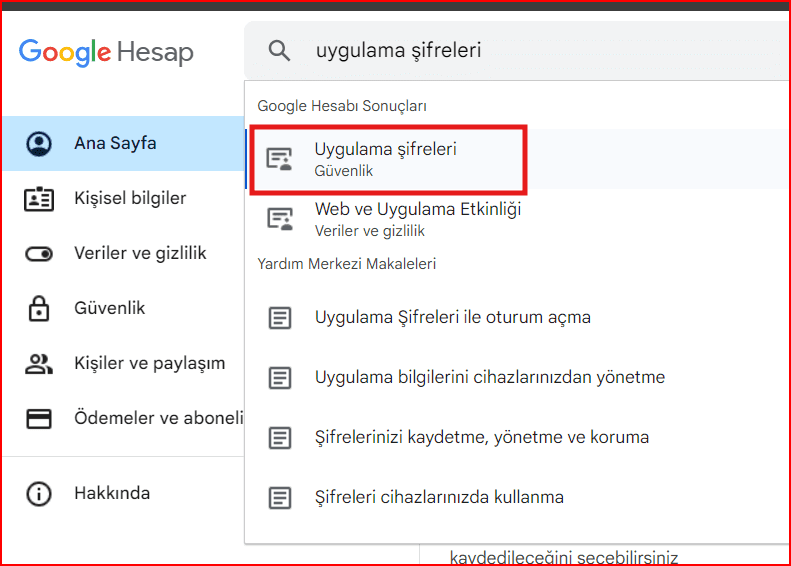Click the Kişiler ve paylaşım people icon

point(39,364)
